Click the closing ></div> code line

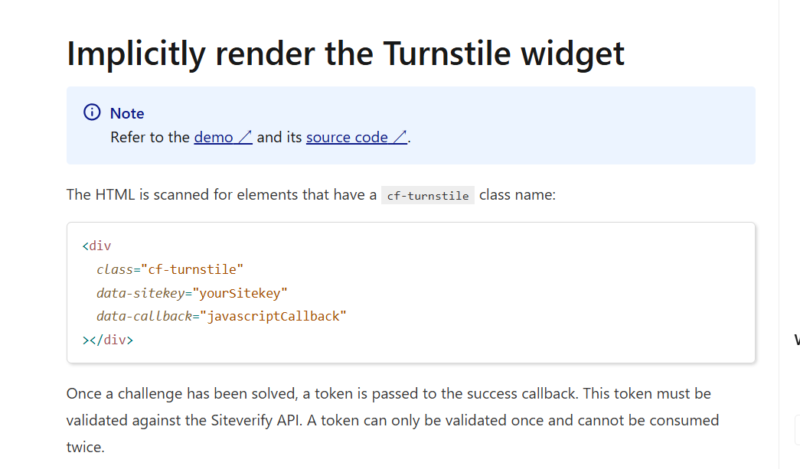coord(107,340)
